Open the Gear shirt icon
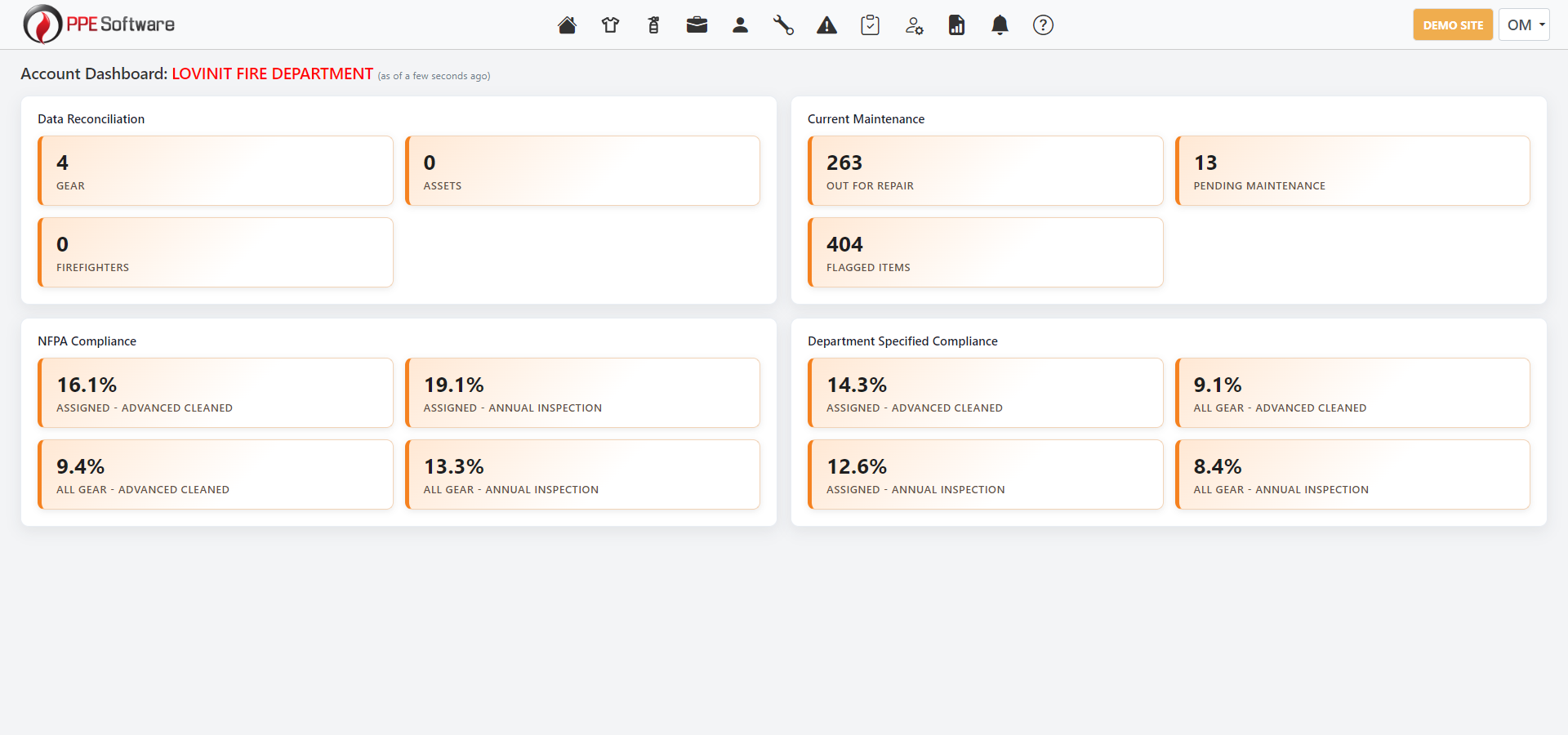This screenshot has height=735, width=1568. click(x=610, y=25)
